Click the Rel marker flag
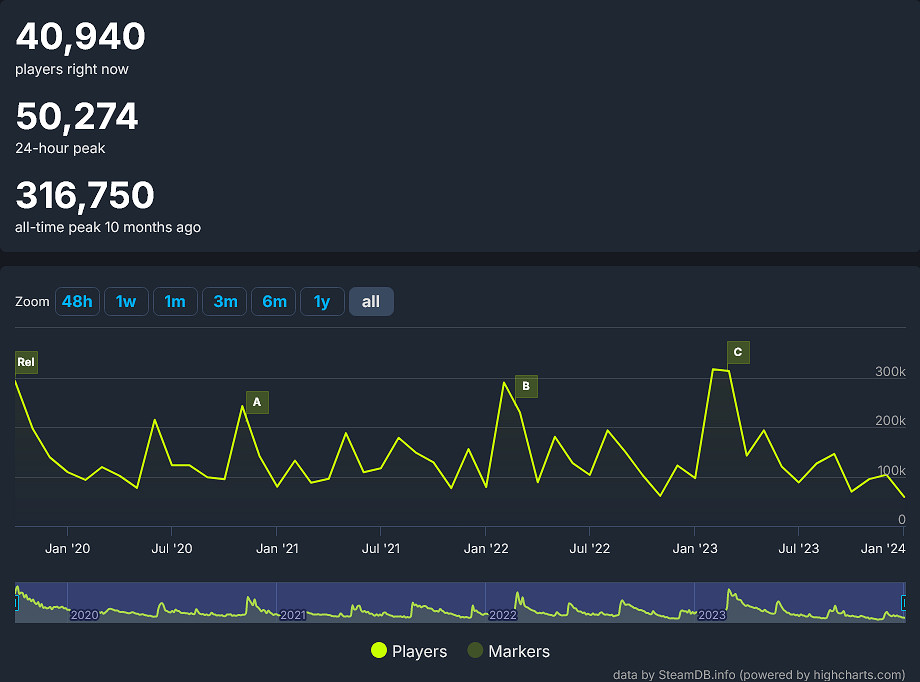 (x=26, y=362)
